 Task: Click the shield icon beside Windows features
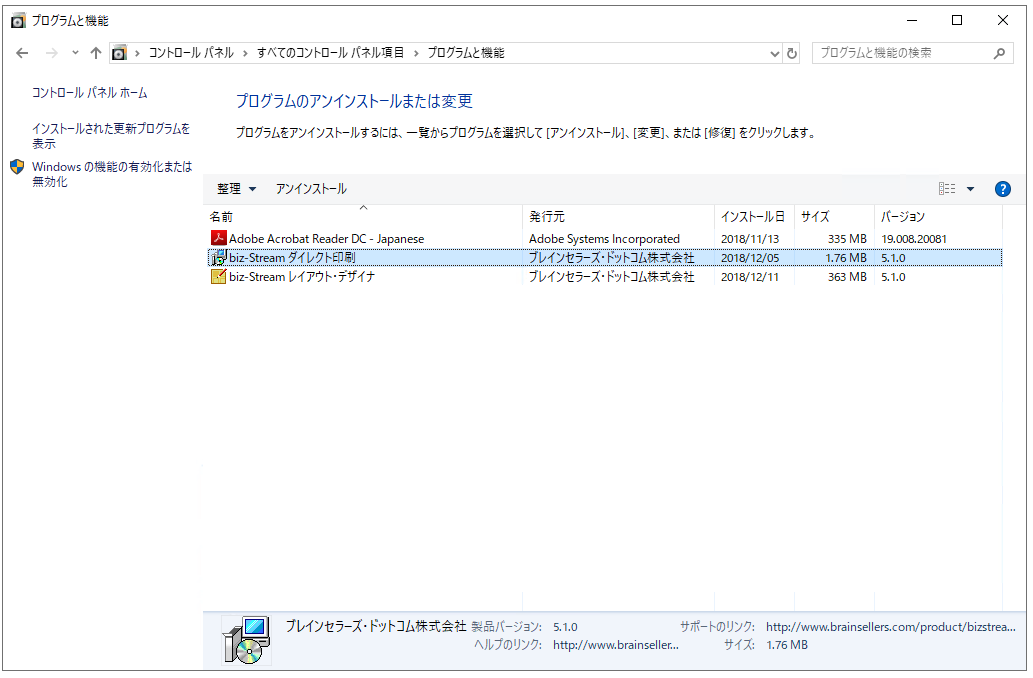[x=18, y=167]
